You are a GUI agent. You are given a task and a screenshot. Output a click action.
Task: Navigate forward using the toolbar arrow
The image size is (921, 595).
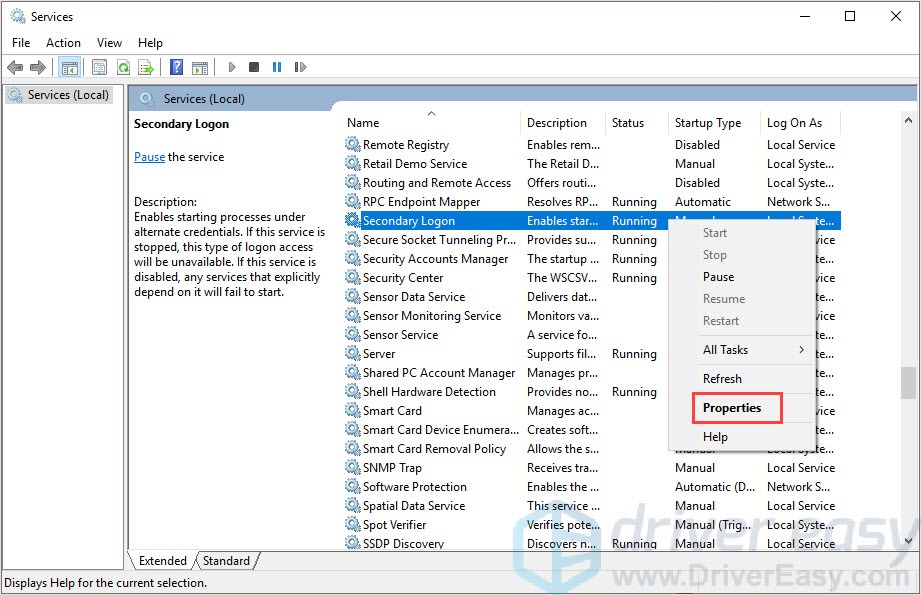click(40, 67)
